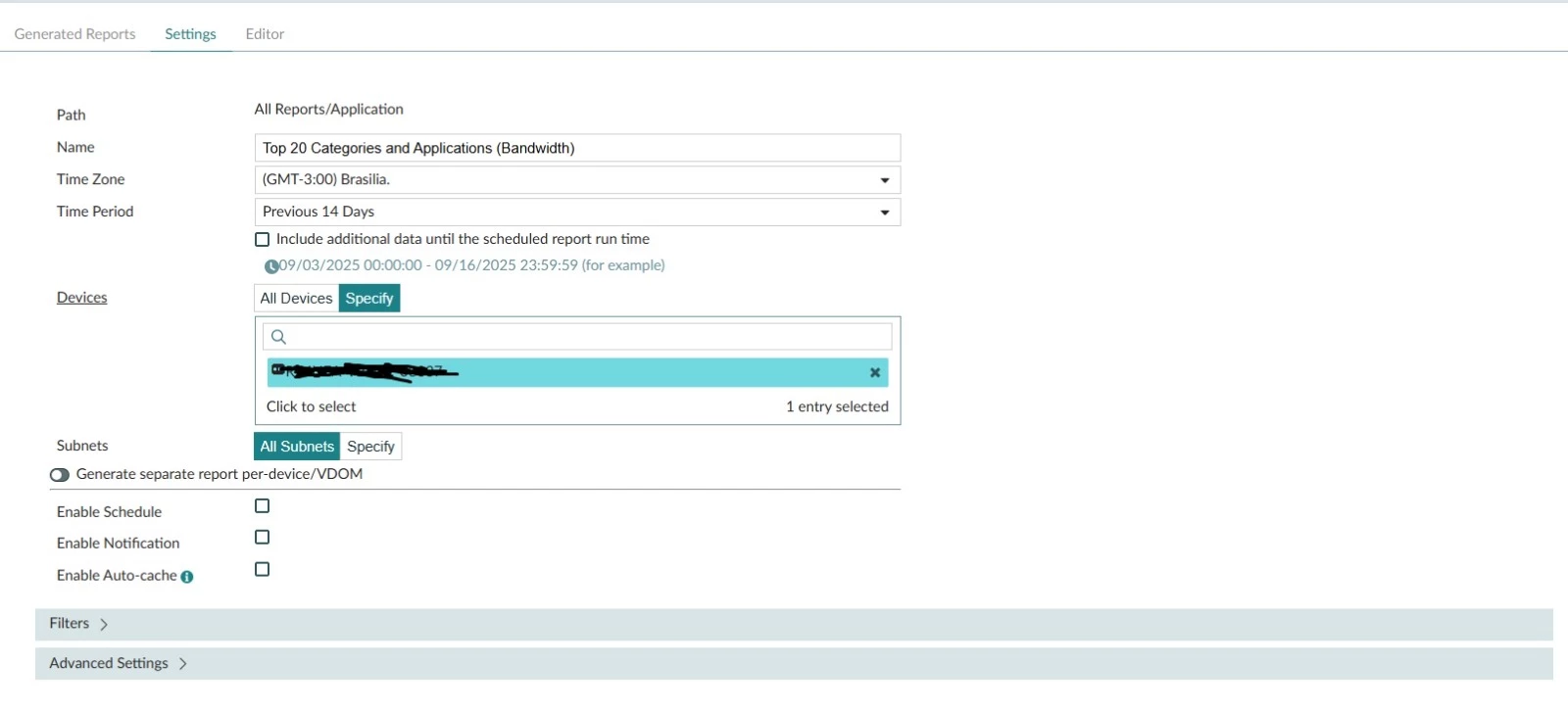
Task: Toggle Generate separate report per-device/VDOM
Action: point(60,475)
